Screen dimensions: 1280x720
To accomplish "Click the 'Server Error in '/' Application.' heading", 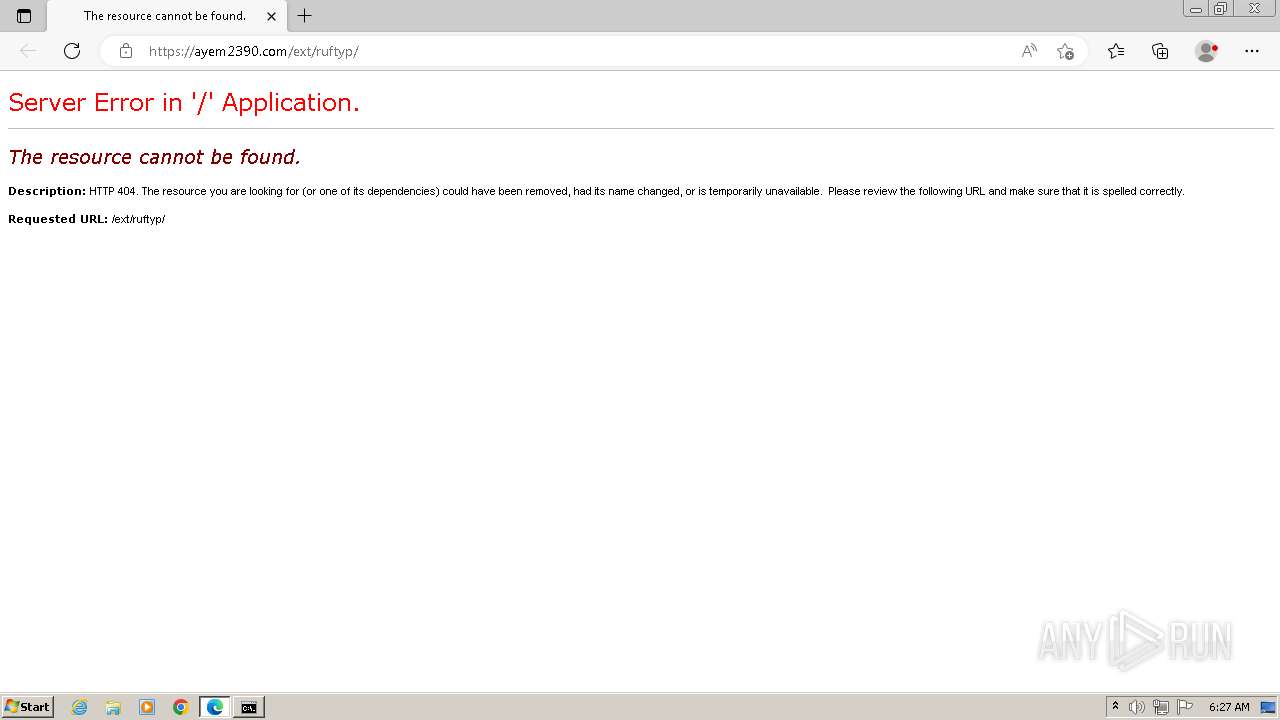I will click(x=184, y=102).
